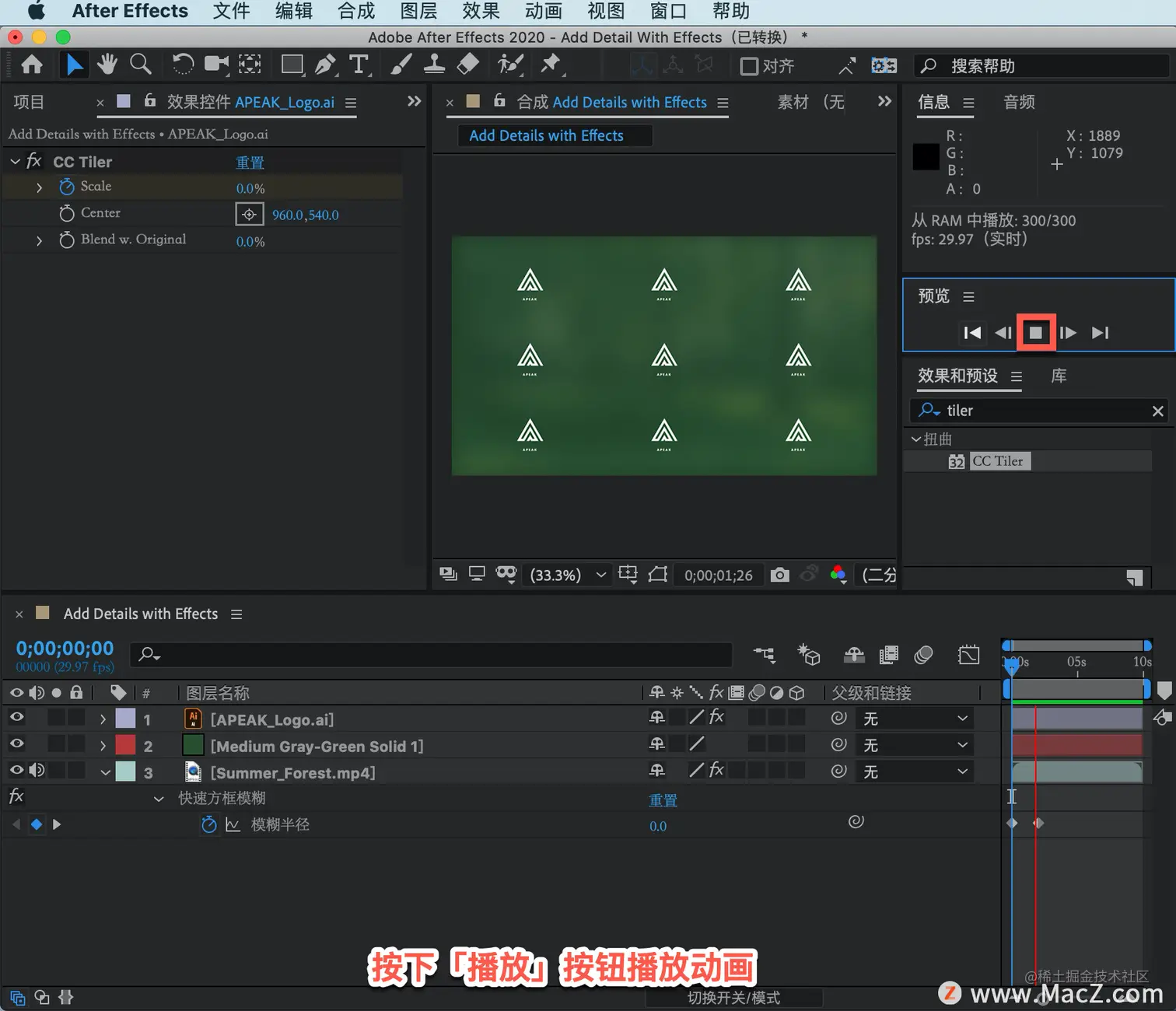This screenshot has width=1176, height=1011.
Task: Expand the APEAK_Logo.ai layer properties
Action: [103, 719]
